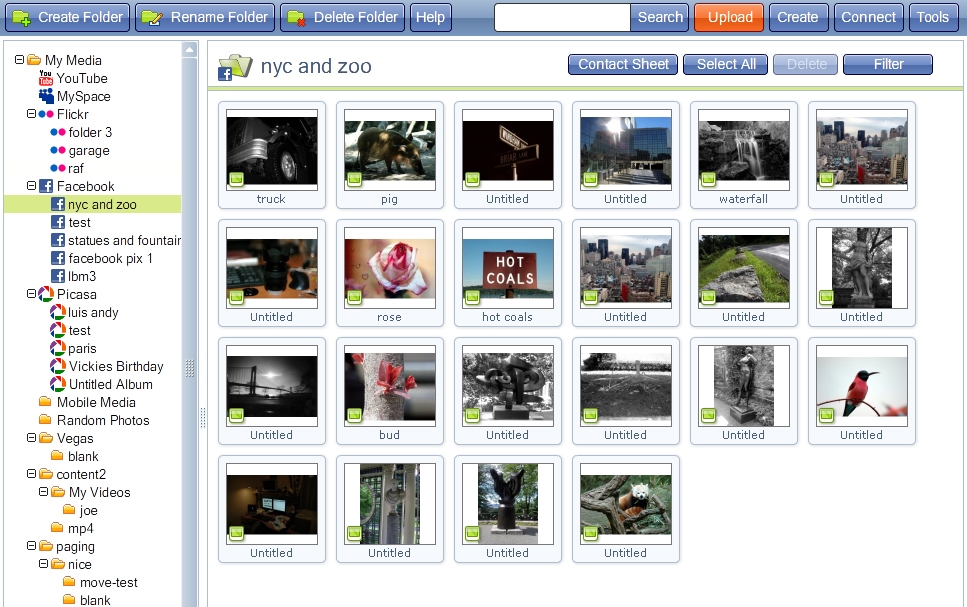This screenshot has width=967, height=607.
Task: Open the YouTube icon in tree
Action: pos(46,78)
